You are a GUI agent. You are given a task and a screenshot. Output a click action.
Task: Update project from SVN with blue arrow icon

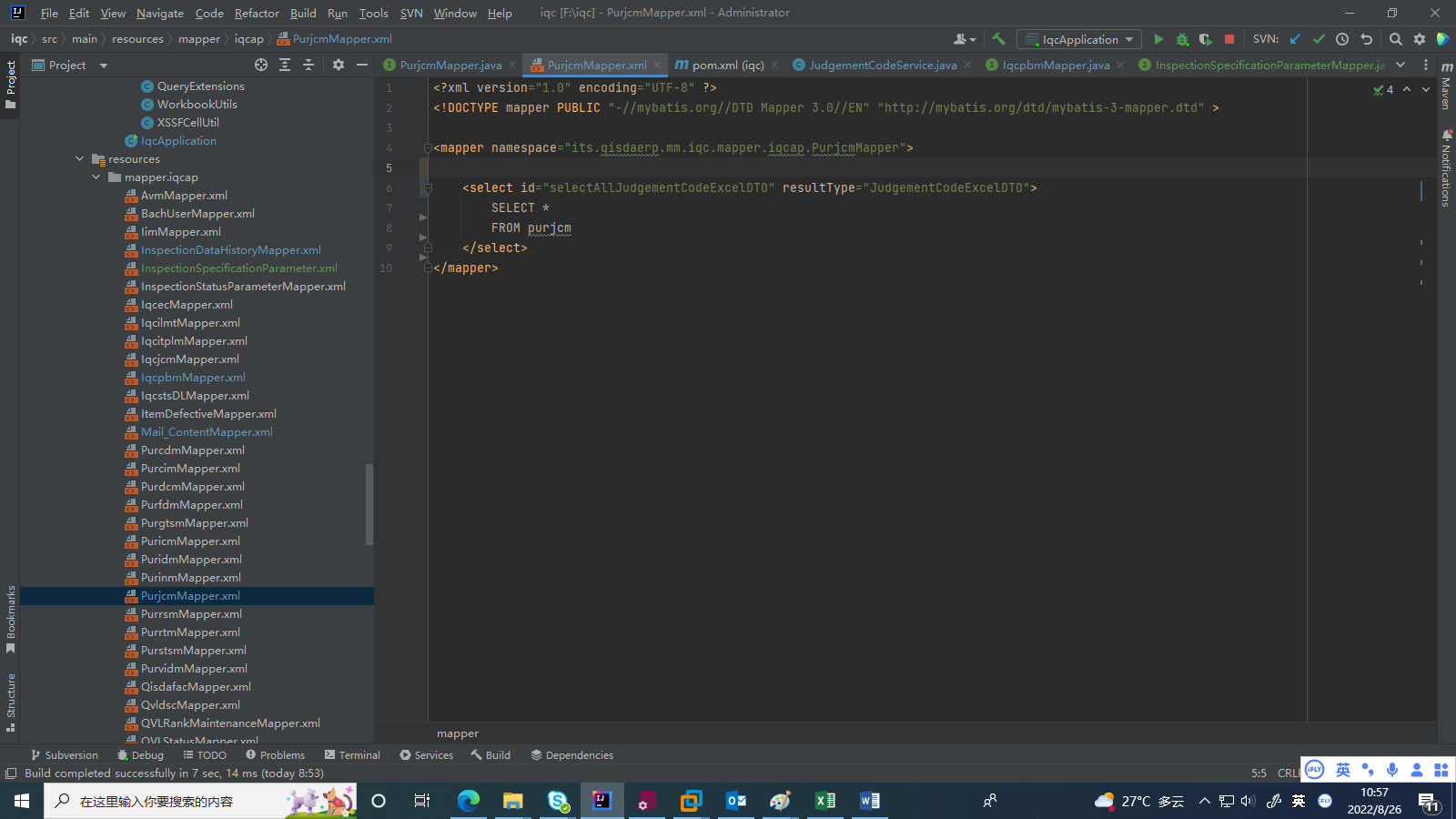click(x=1296, y=39)
